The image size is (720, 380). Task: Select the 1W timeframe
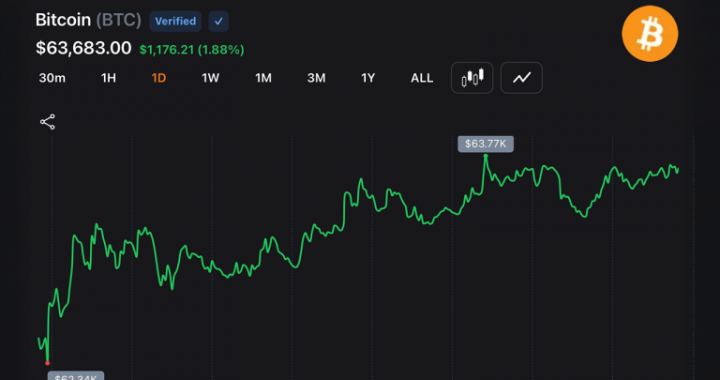pyautogui.click(x=210, y=78)
